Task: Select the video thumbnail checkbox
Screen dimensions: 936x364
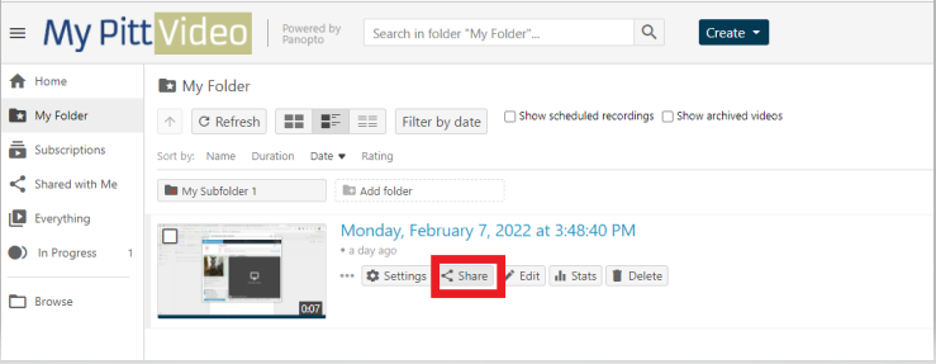Action: (x=170, y=236)
